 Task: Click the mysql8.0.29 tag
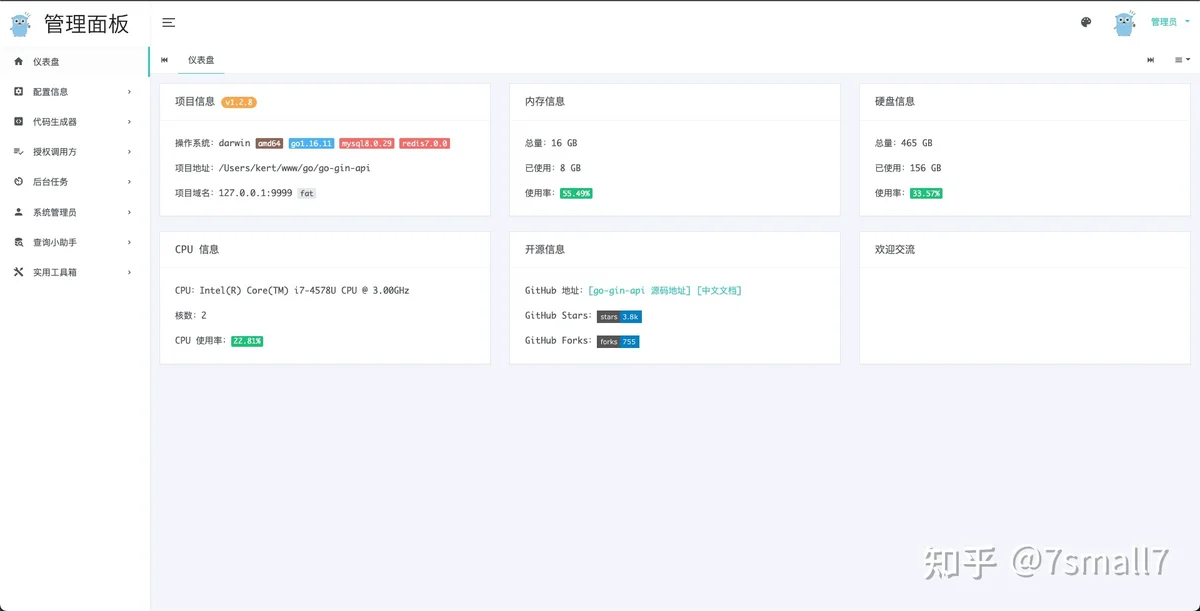(367, 143)
